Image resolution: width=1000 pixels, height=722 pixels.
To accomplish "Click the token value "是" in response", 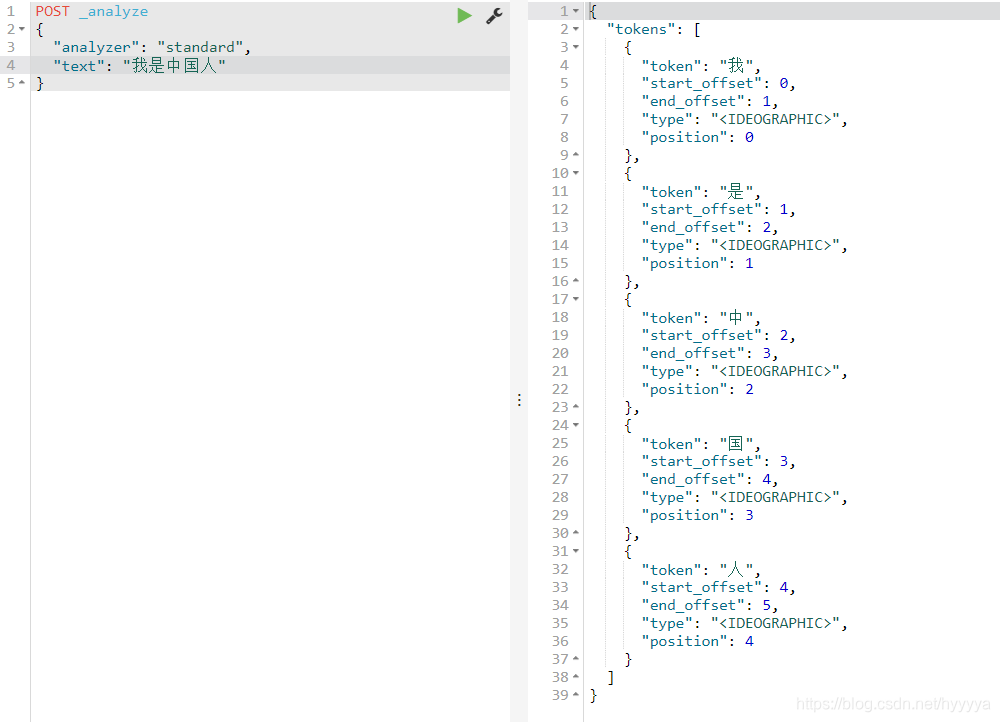I will [x=736, y=191].
